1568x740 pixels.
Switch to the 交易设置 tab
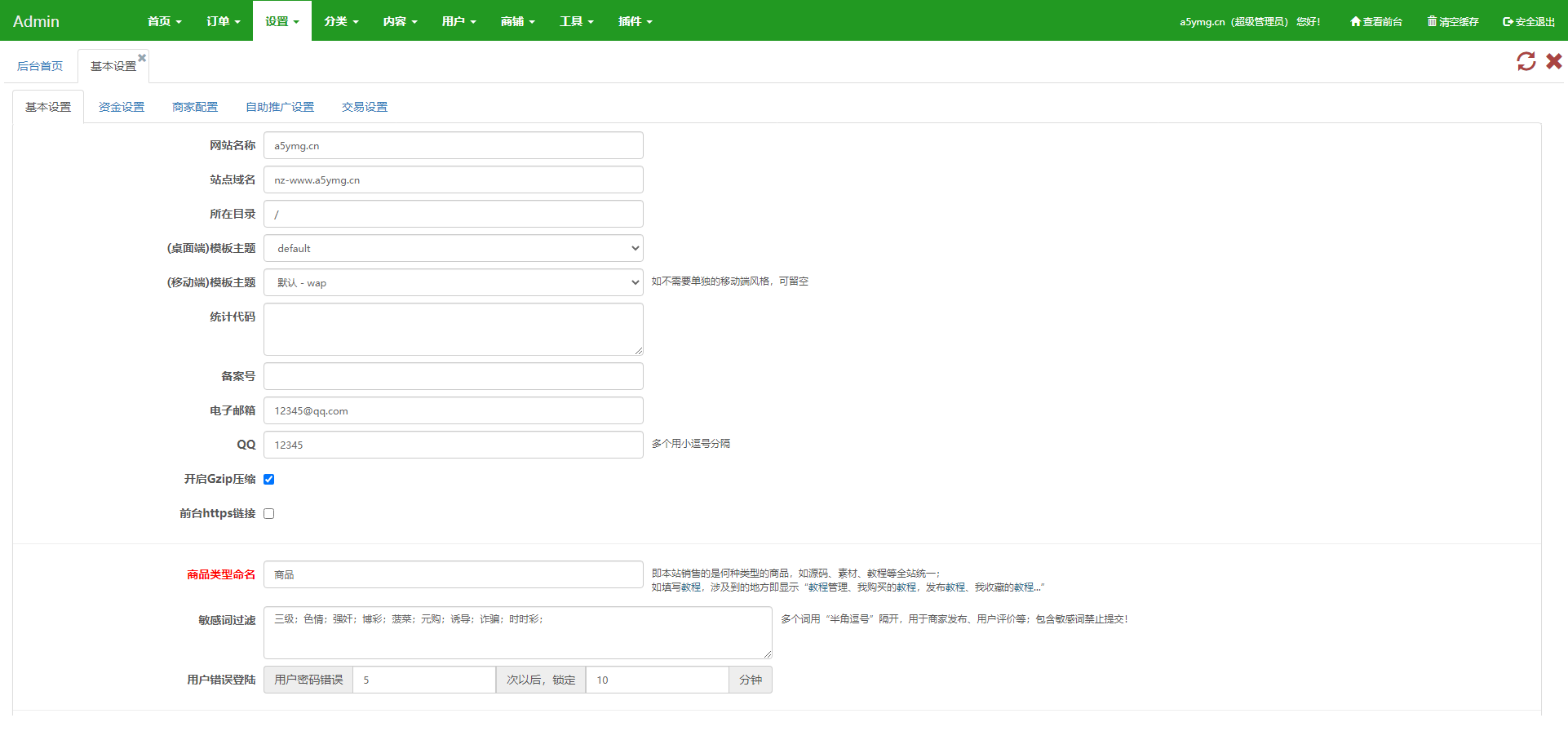point(365,107)
